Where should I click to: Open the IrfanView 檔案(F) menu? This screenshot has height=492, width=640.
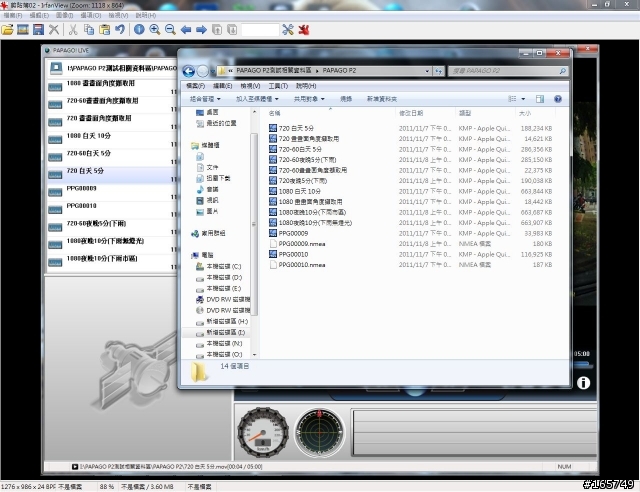(x=13, y=16)
